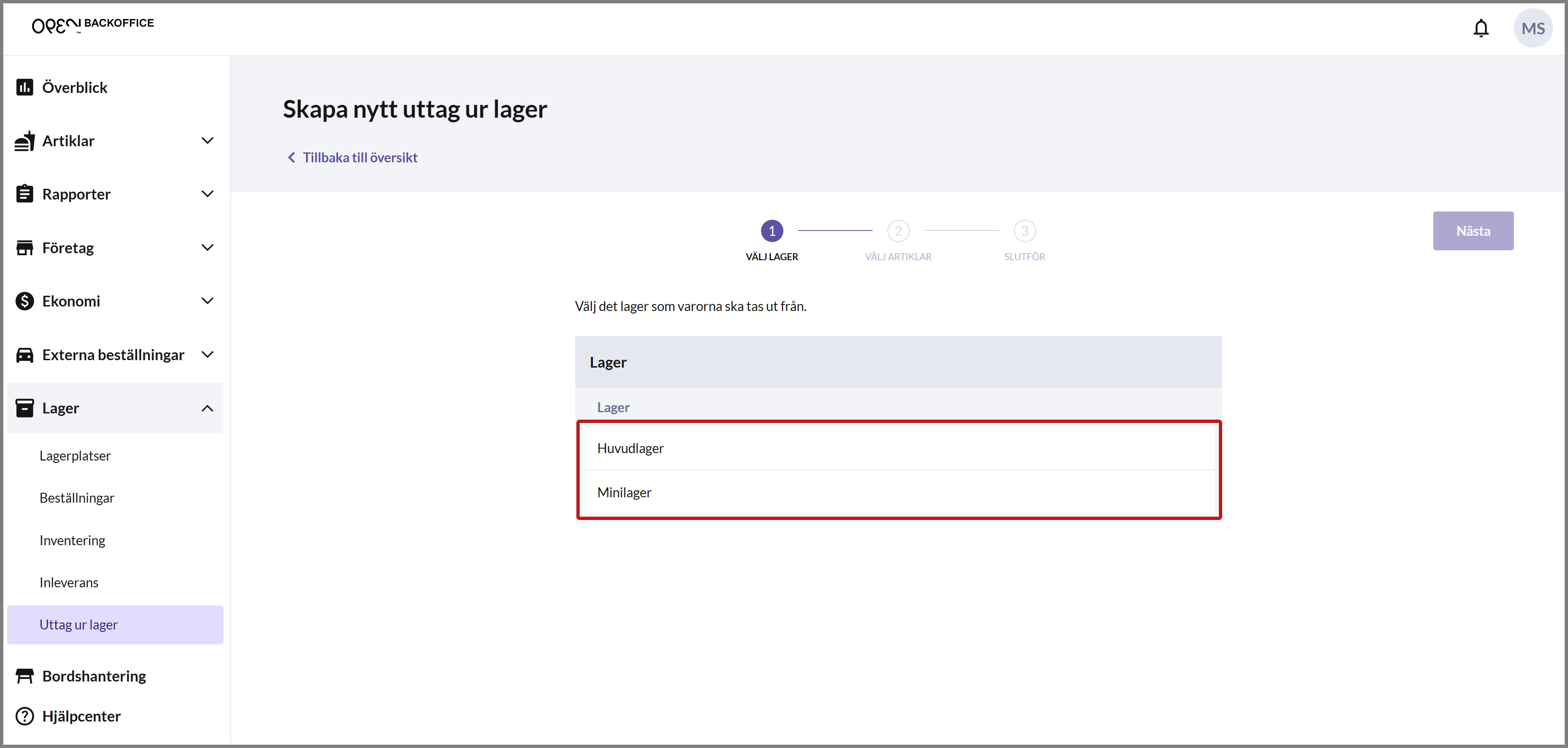Select Uttag ur lager menu item
The image size is (1568, 748).
pos(115,625)
